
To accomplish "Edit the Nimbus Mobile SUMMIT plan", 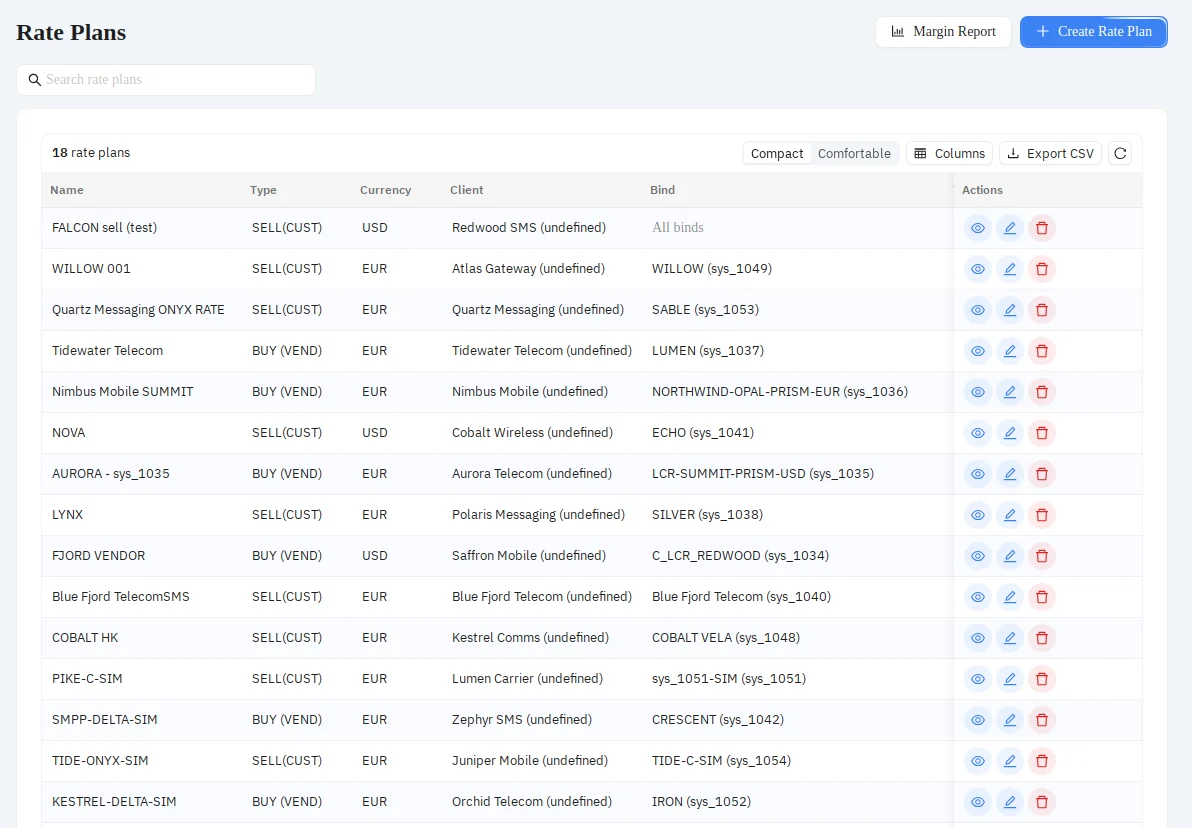I will (1010, 392).
